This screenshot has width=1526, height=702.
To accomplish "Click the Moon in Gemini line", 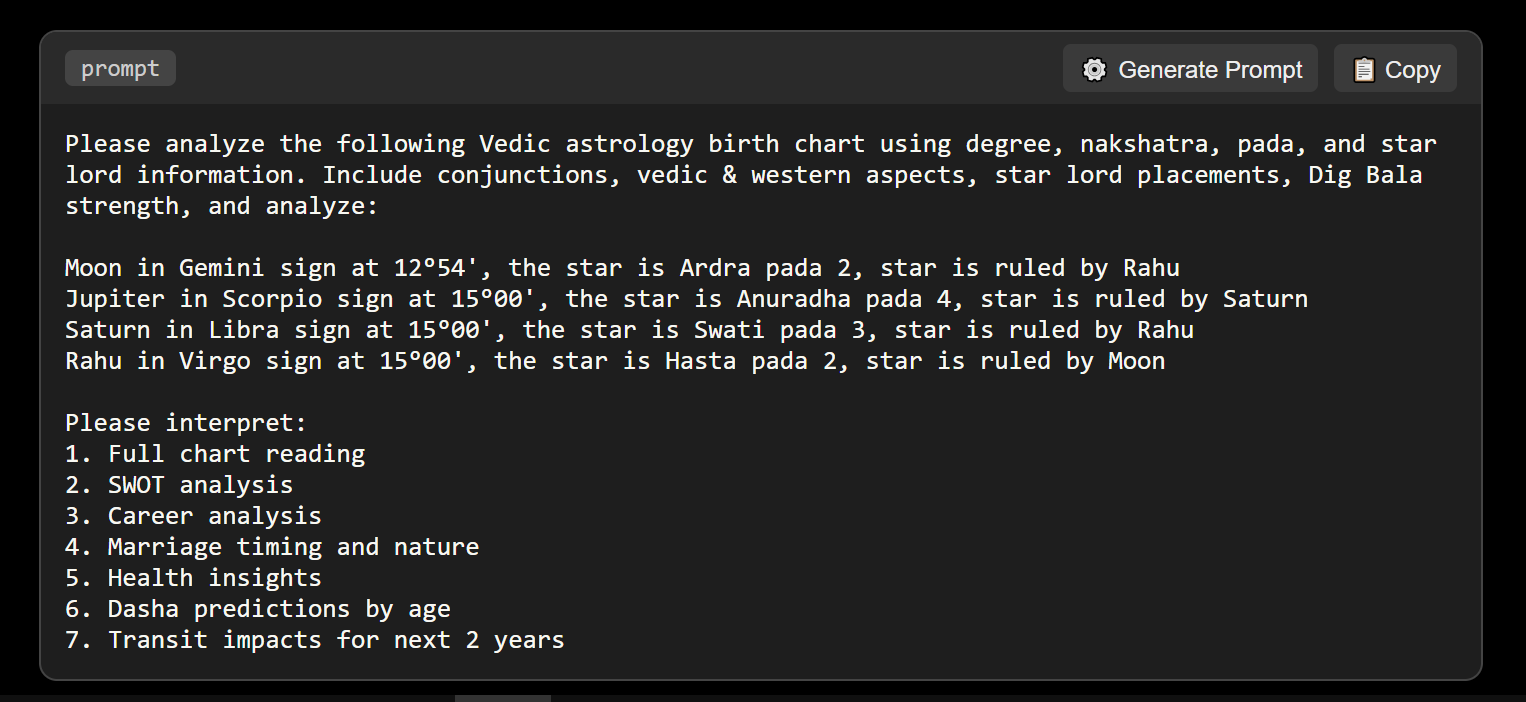I will [622, 268].
